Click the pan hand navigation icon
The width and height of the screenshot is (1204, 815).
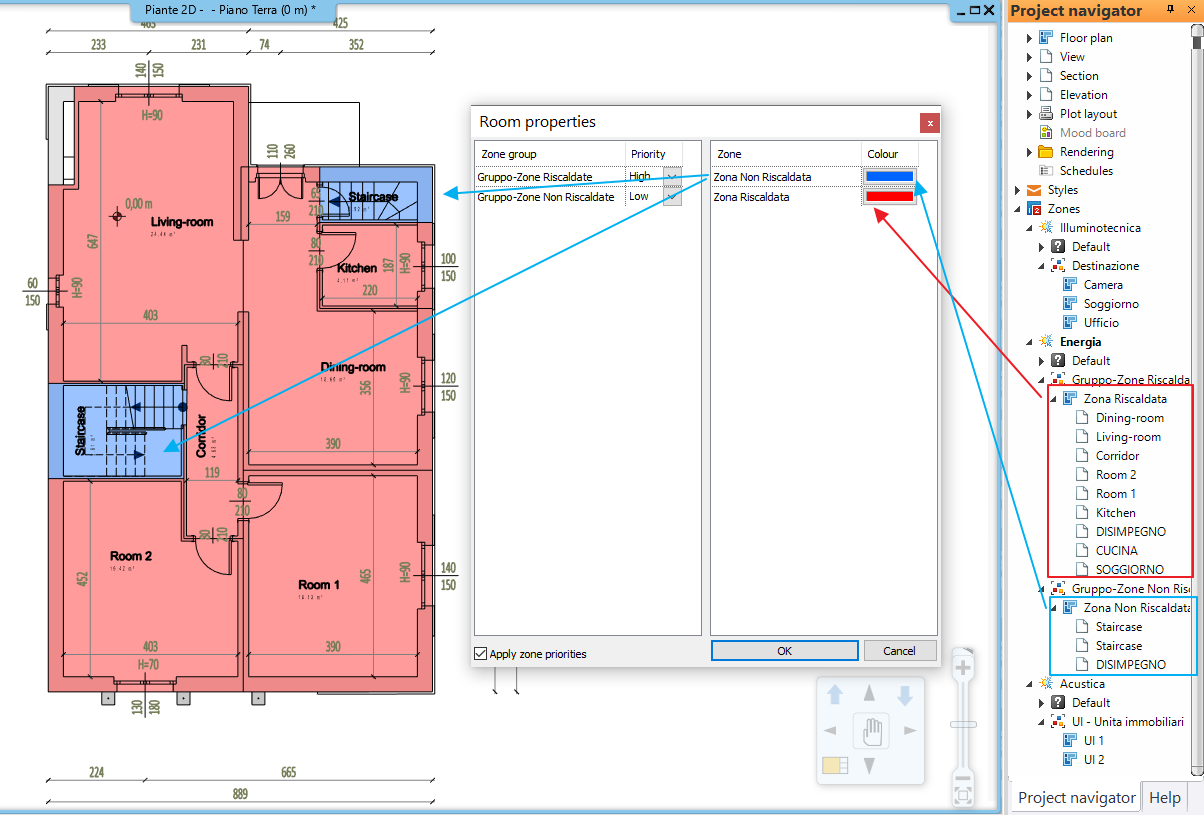[x=870, y=733]
